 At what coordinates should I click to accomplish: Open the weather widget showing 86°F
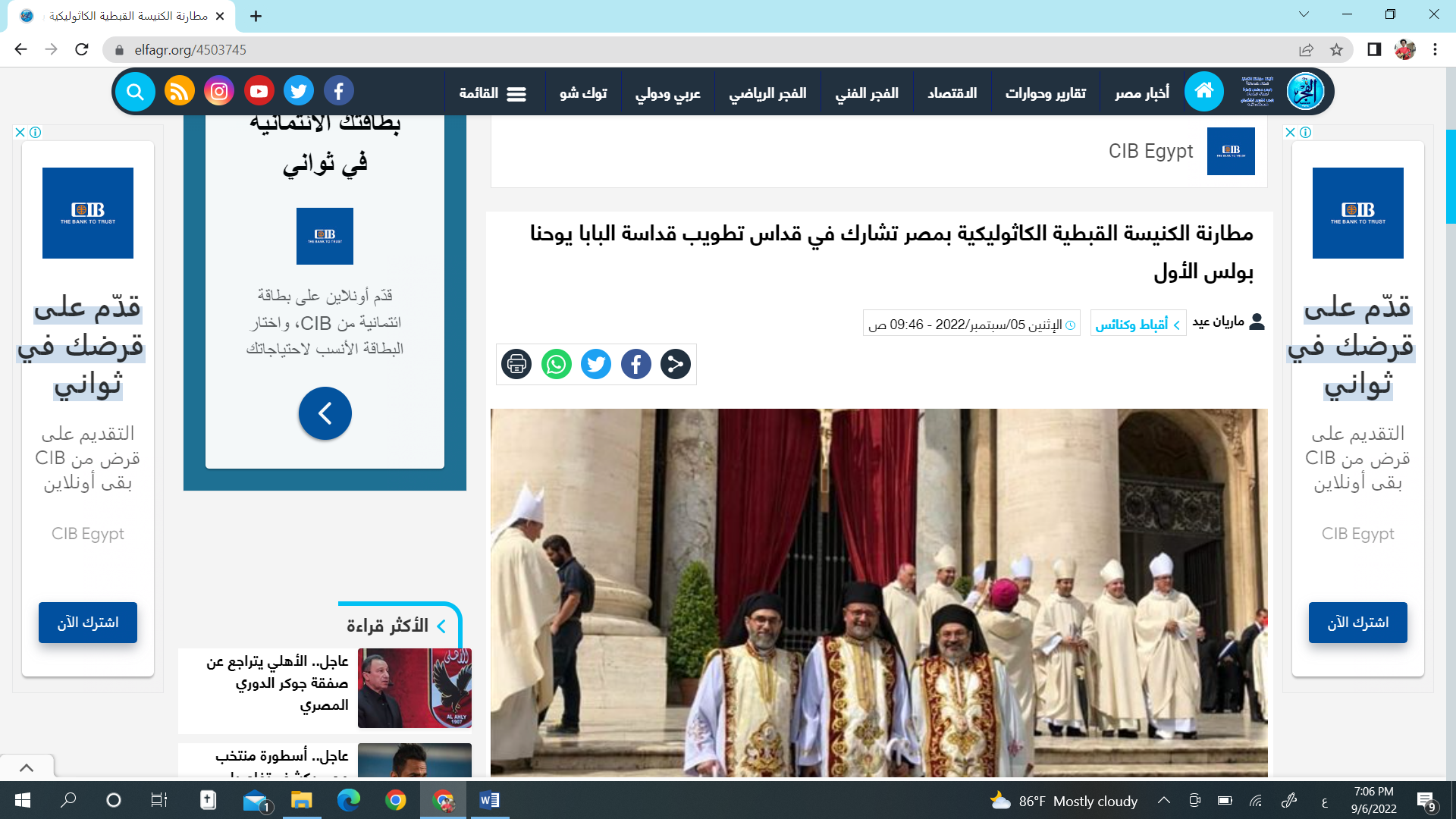[x=1063, y=801]
